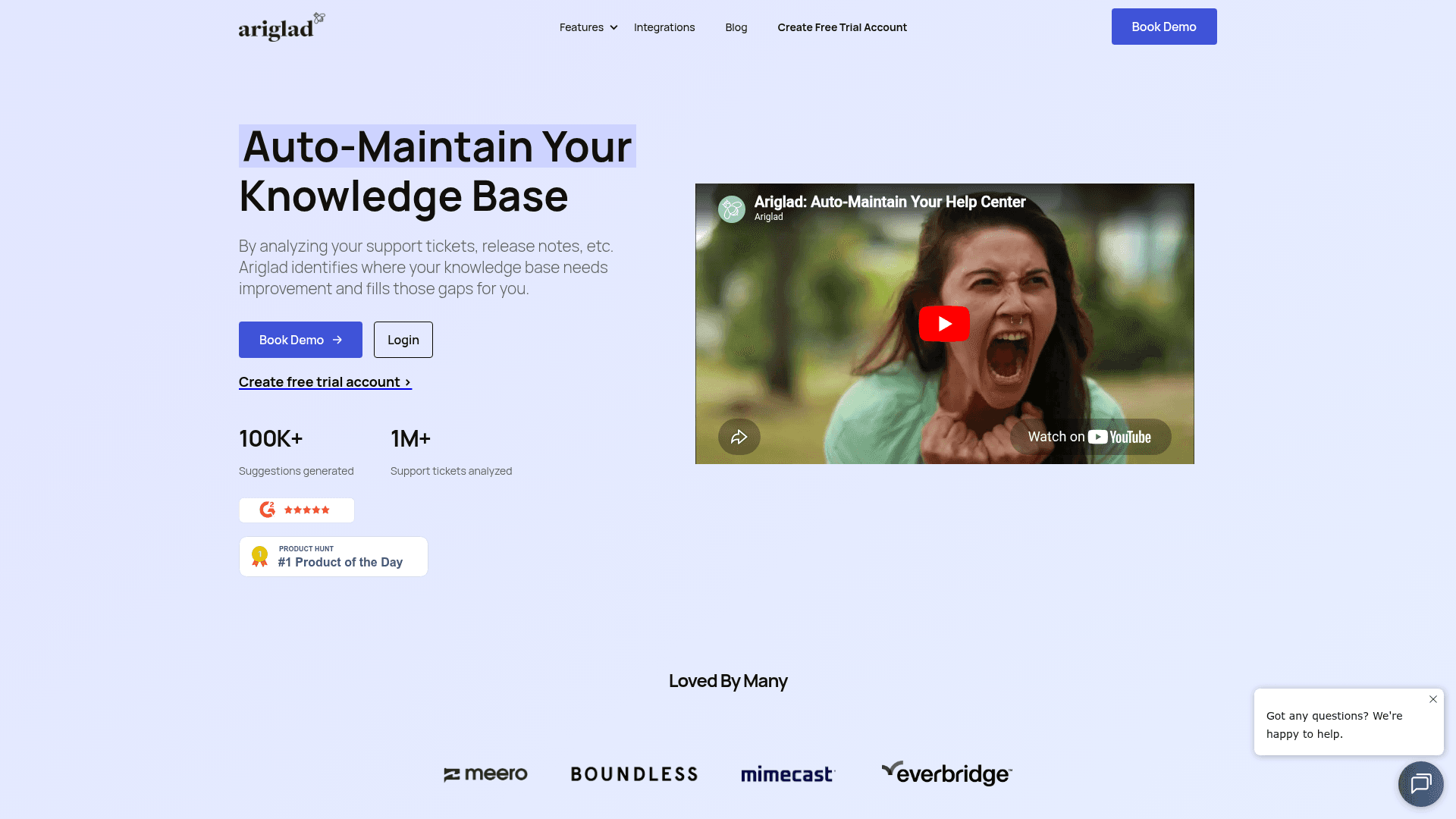Click the Ariglad channel avatar on video
1456x819 pixels.
tap(732, 209)
